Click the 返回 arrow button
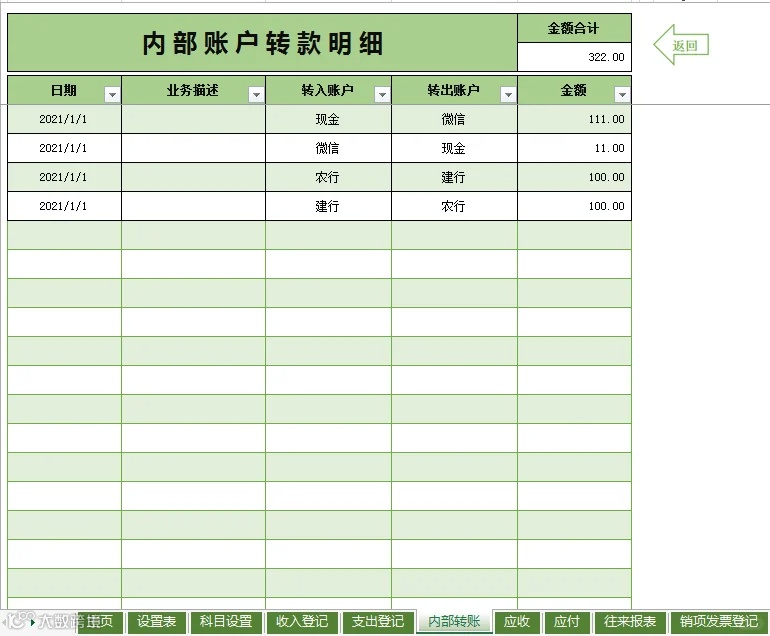This screenshot has width=770, height=636. (681, 45)
